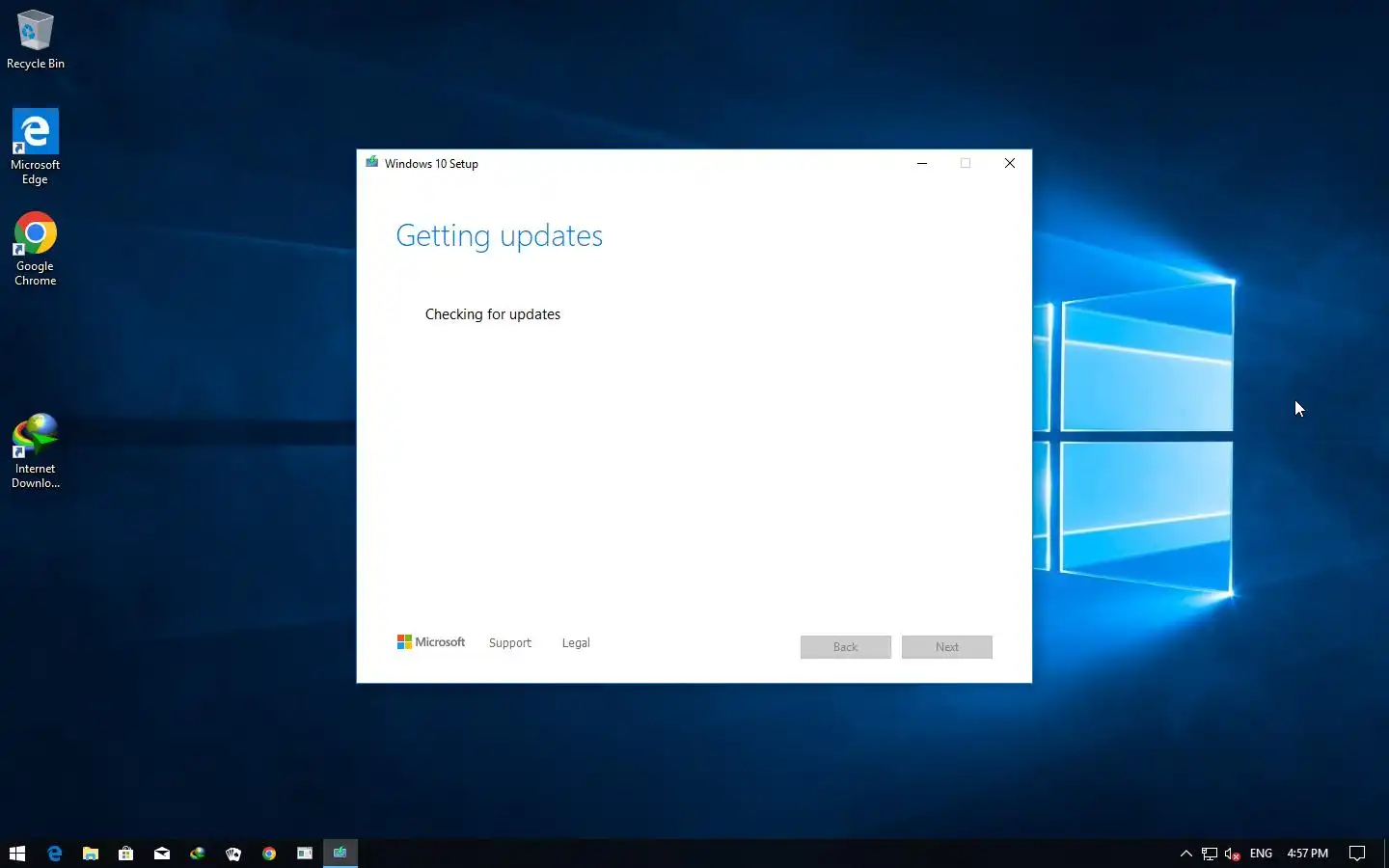Open the Windows Start menu

pyautogui.click(x=17, y=854)
